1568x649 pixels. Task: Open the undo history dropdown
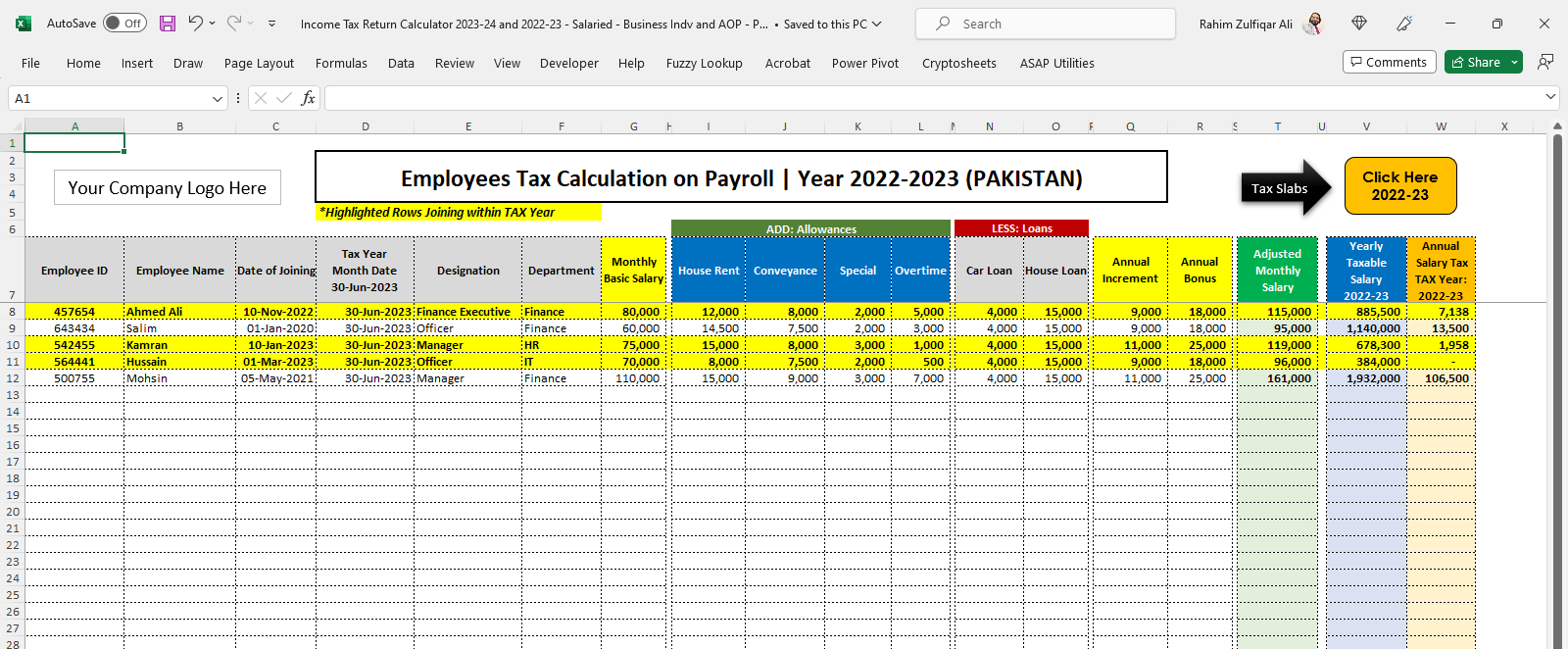[212, 24]
